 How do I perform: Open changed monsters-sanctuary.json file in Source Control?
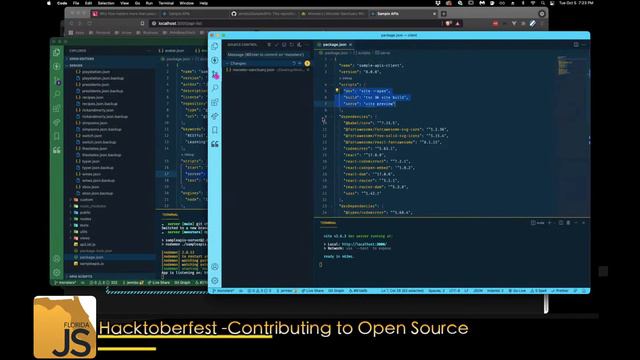tap(267, 70)
